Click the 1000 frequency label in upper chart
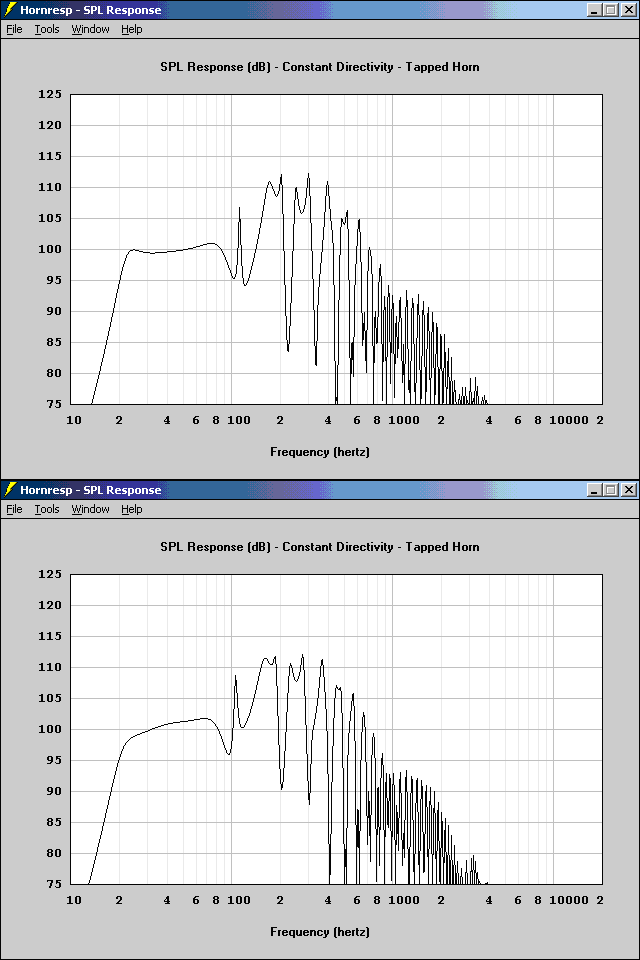 404,421
